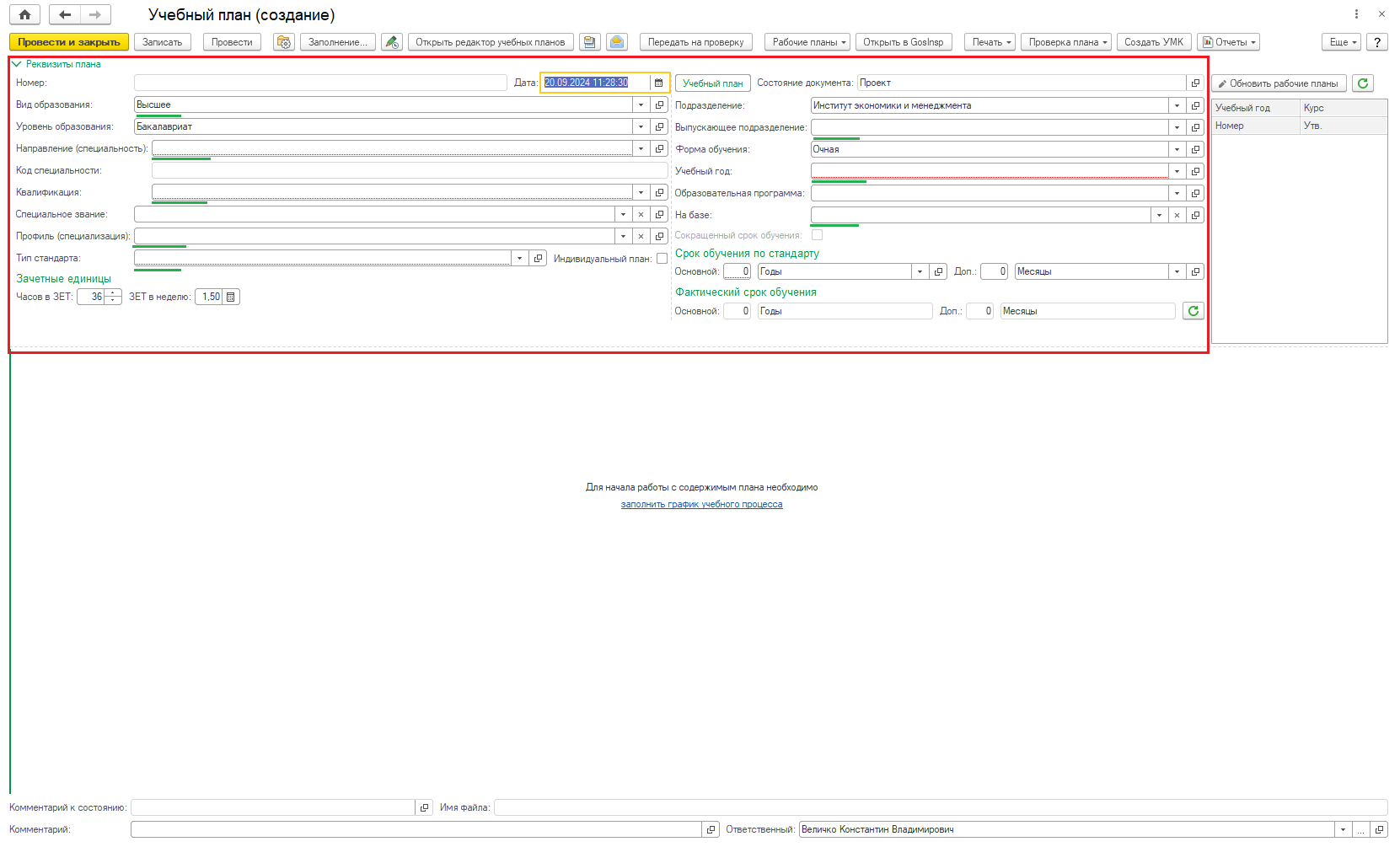Click Передать на проверку button
1400x847 pixels.
696,42
